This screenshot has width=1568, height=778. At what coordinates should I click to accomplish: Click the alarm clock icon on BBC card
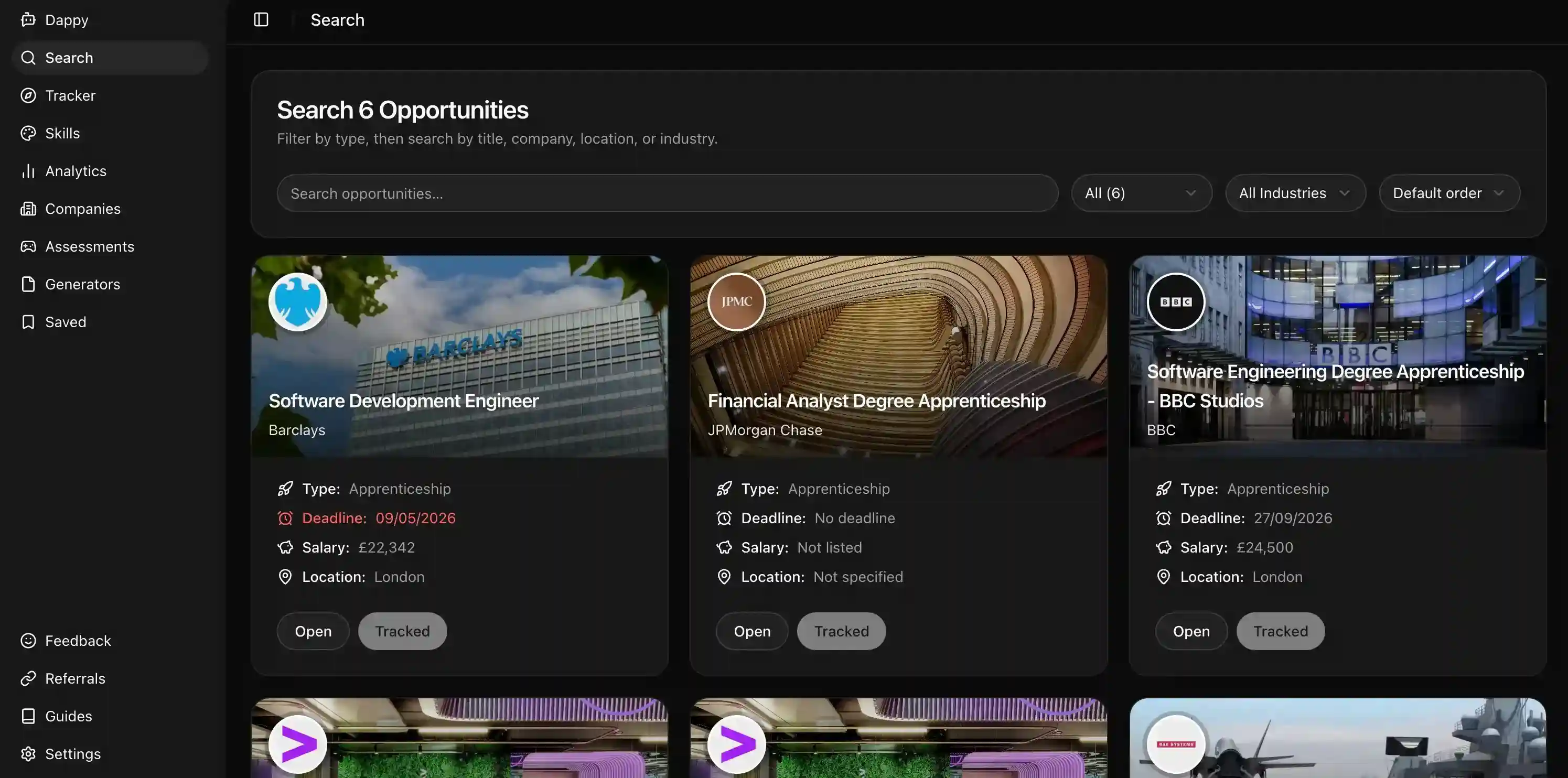tap(1163, 517)
